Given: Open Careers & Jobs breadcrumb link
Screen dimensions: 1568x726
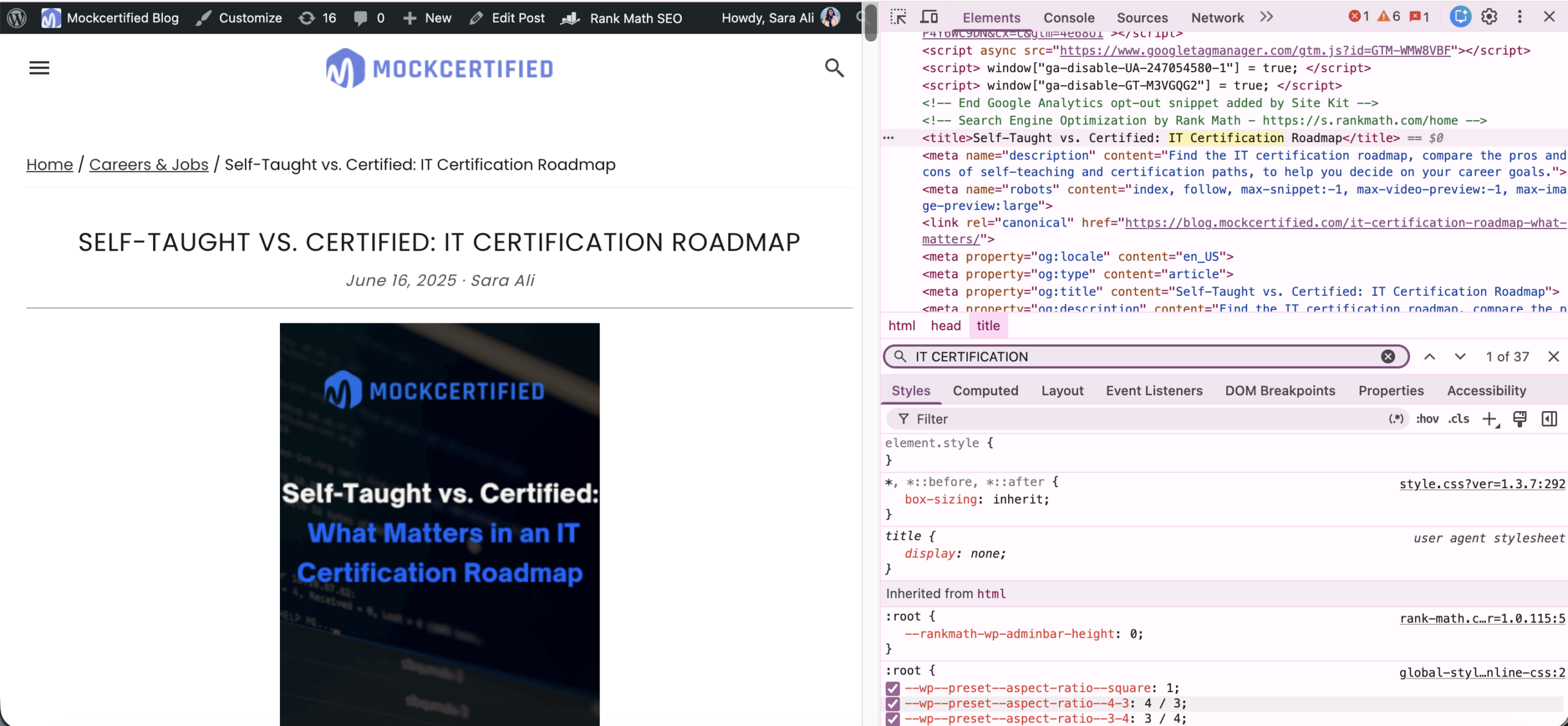Looking at the screenshot, I should (149, 164).
